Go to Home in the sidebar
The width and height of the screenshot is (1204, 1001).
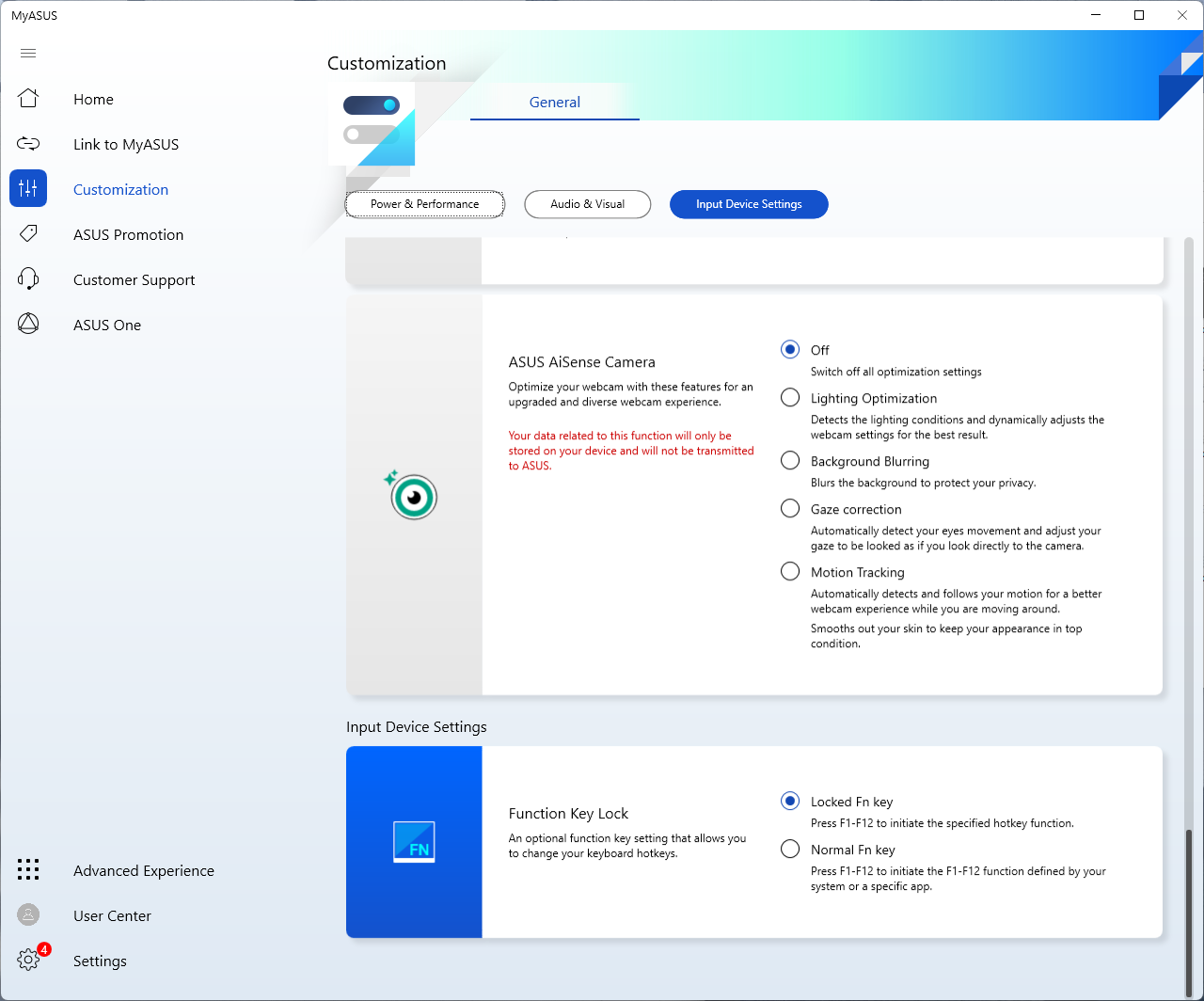(x=93, y=99)
